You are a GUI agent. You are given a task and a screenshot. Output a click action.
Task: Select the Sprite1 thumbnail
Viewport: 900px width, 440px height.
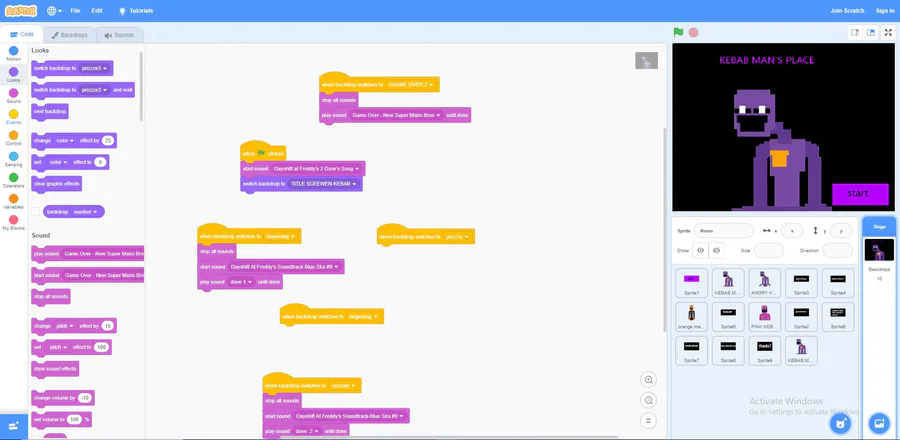click(692, 283)
